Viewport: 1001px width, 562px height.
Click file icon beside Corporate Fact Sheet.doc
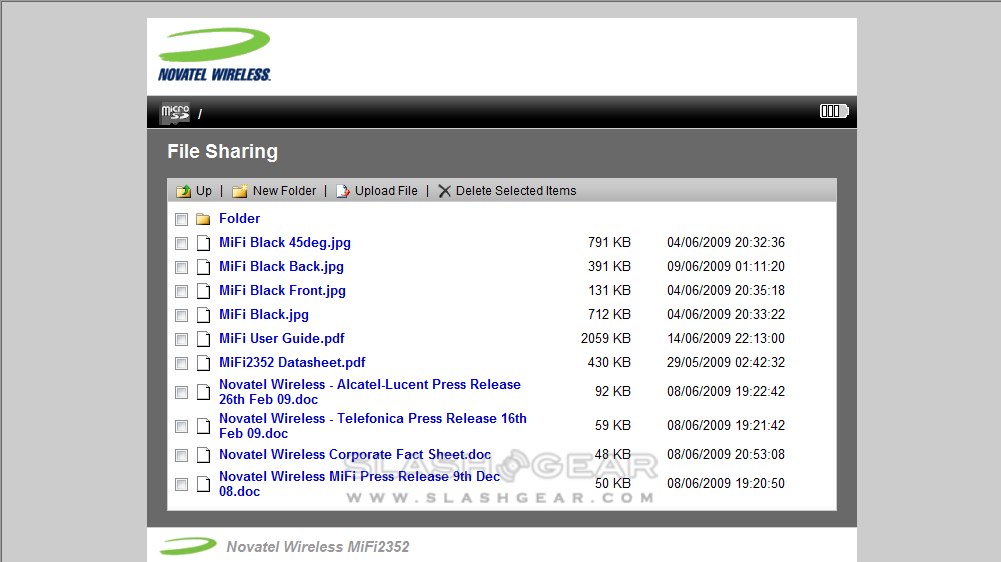[203, 455]
